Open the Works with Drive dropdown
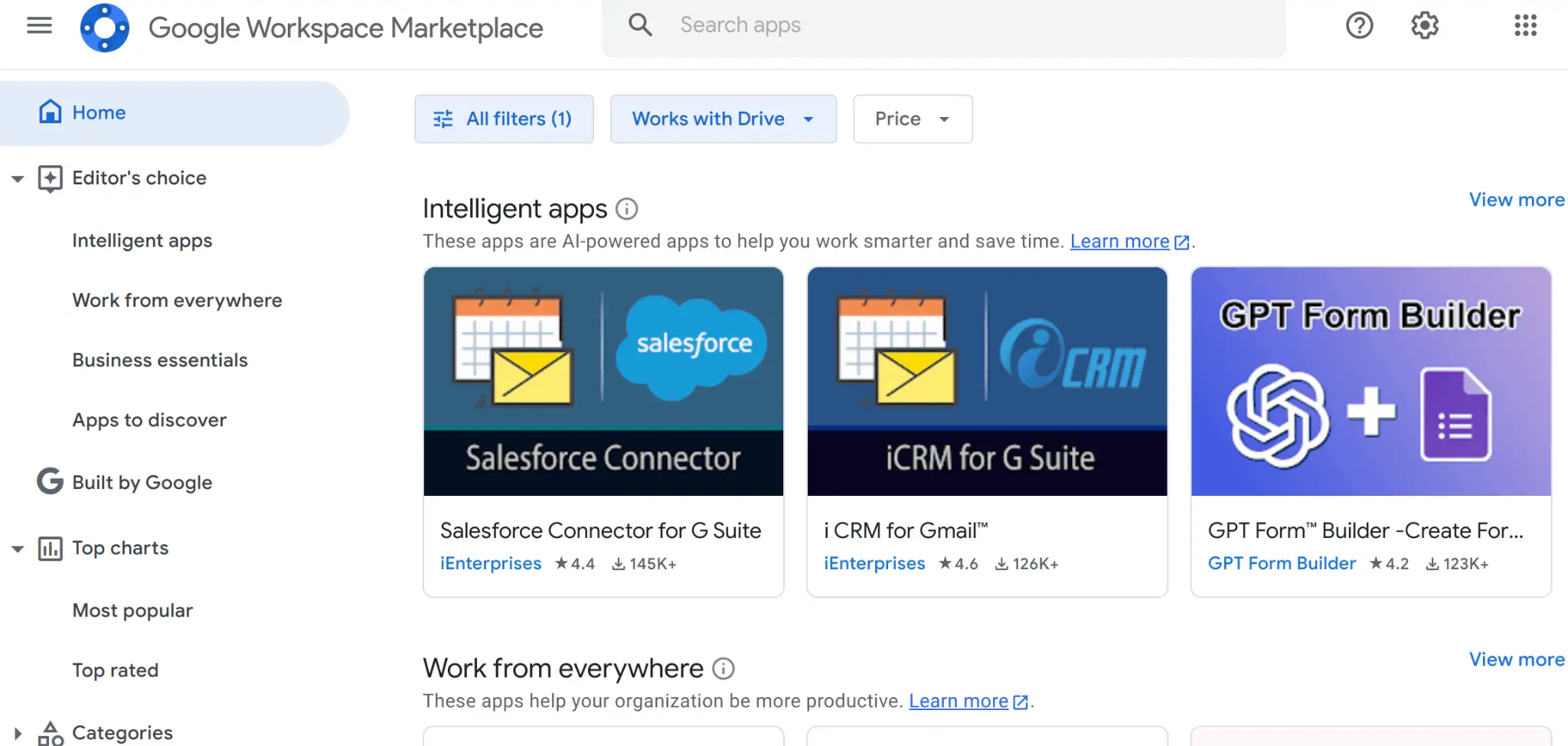1568x746 pixels. 723,119
